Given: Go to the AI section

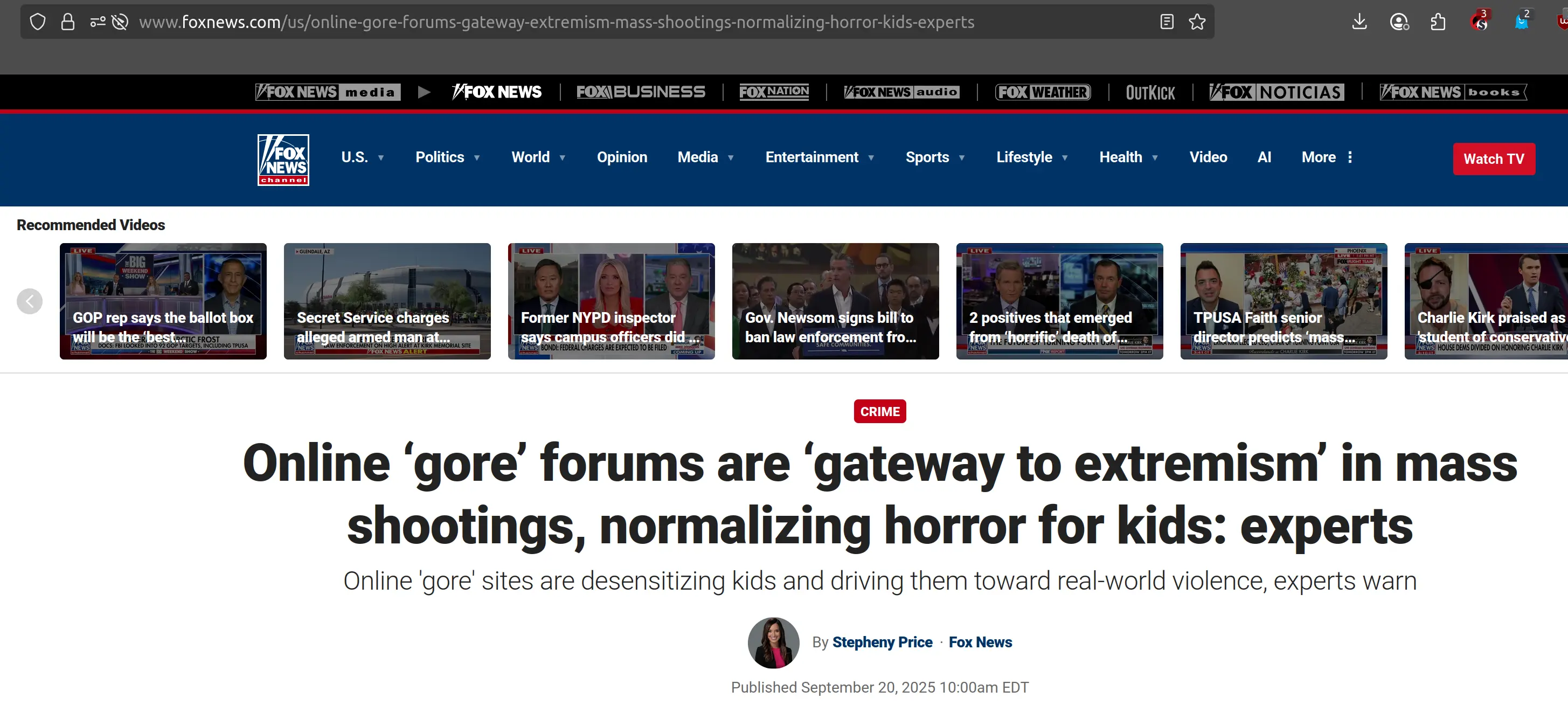Looking at the screenshot, I should click(1264, 157).
